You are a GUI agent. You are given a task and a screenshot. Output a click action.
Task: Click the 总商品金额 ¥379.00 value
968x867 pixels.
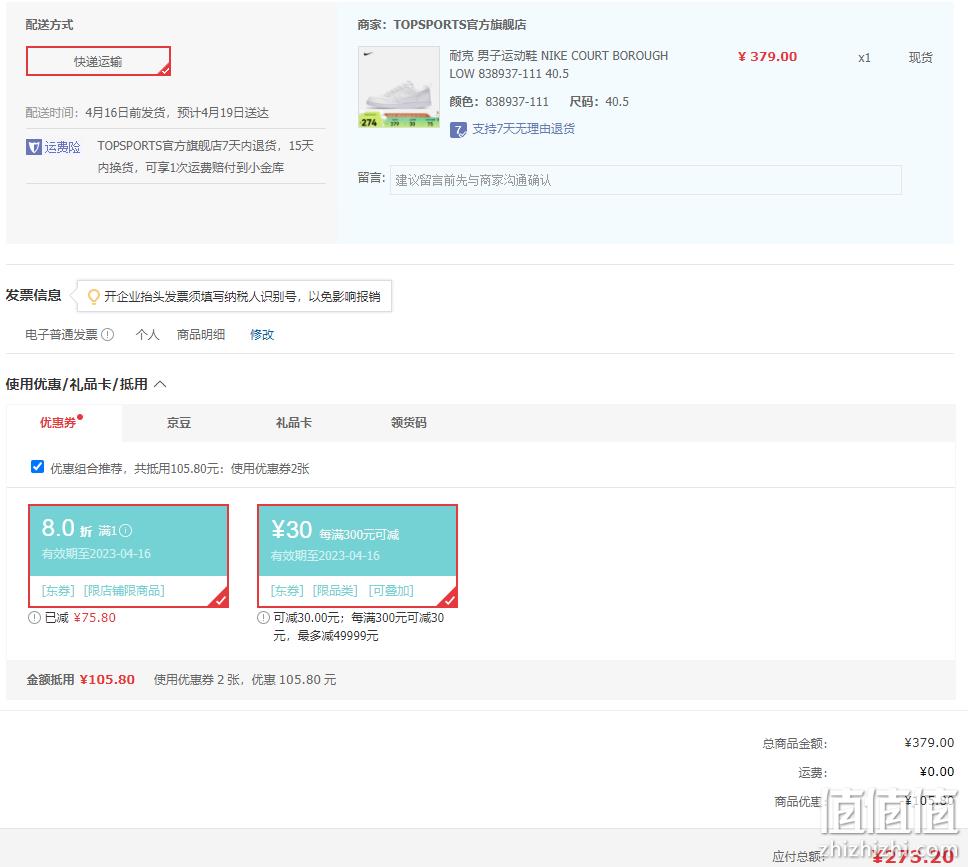(x=929, y=742)
